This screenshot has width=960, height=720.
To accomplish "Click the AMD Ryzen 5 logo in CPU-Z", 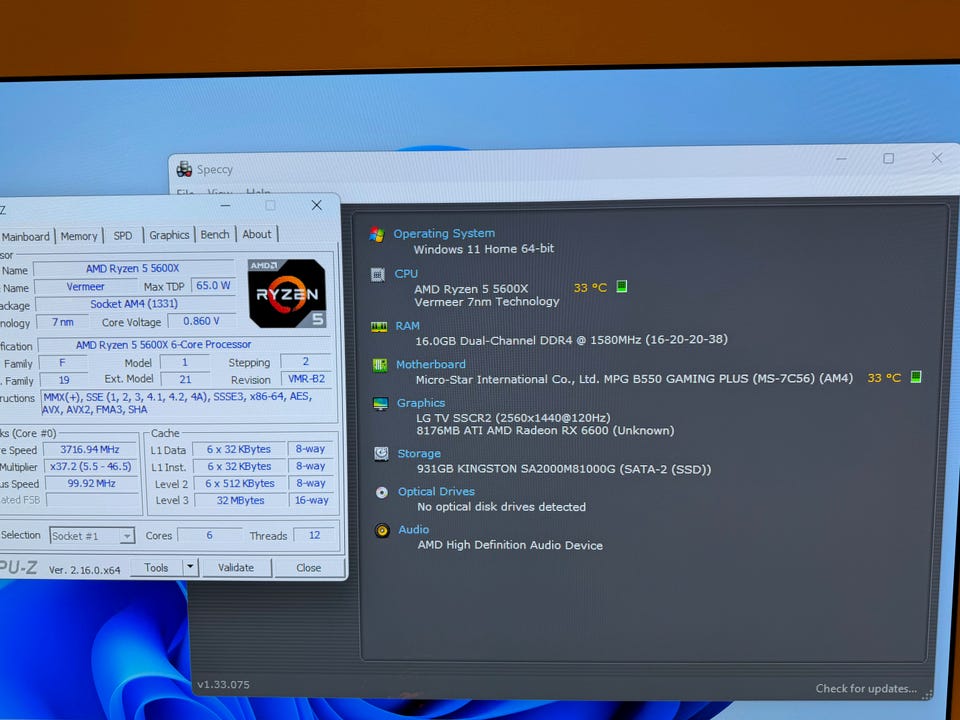I will click(287, 293).
